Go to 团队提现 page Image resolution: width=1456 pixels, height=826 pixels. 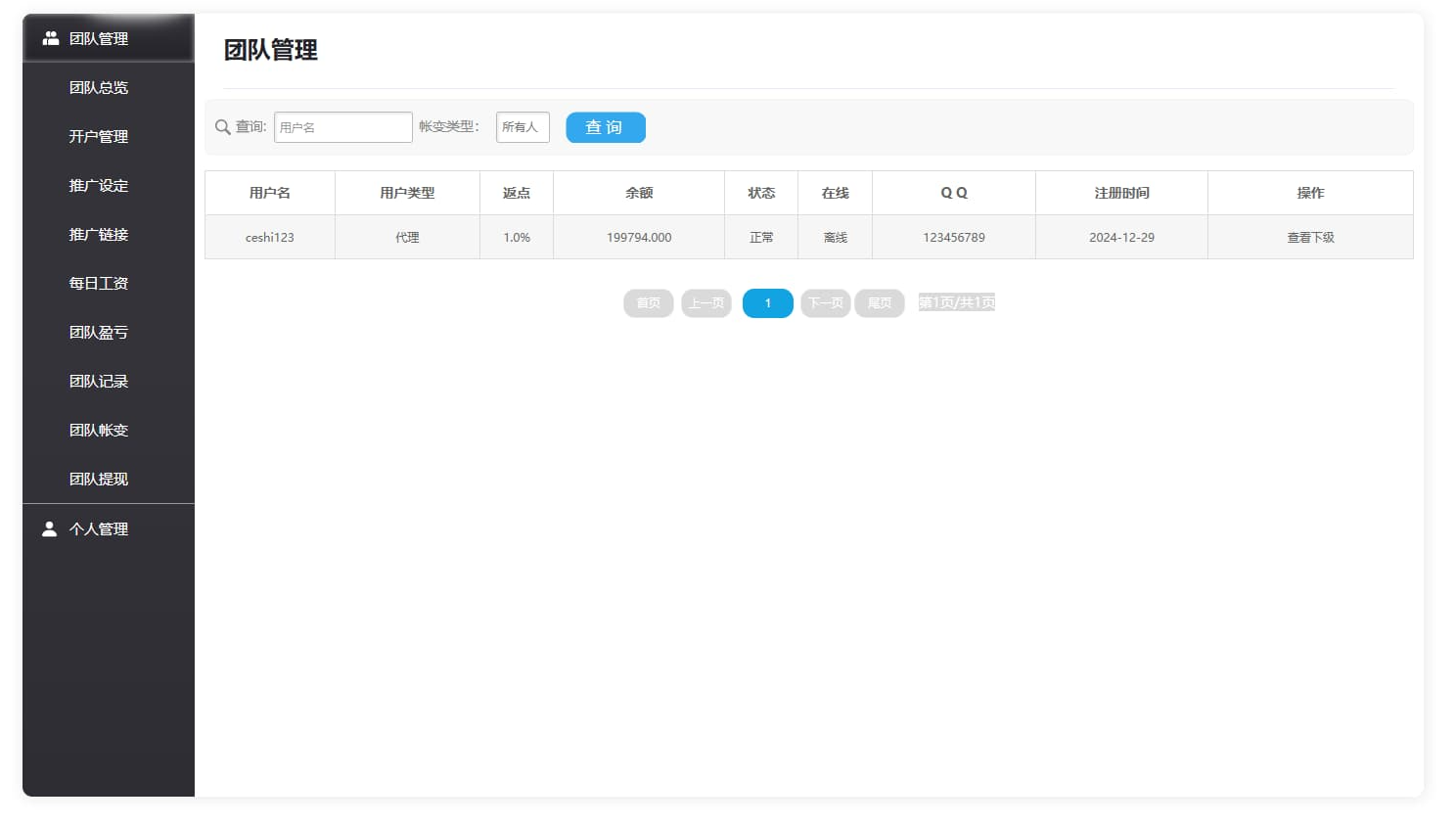point(99,479)
